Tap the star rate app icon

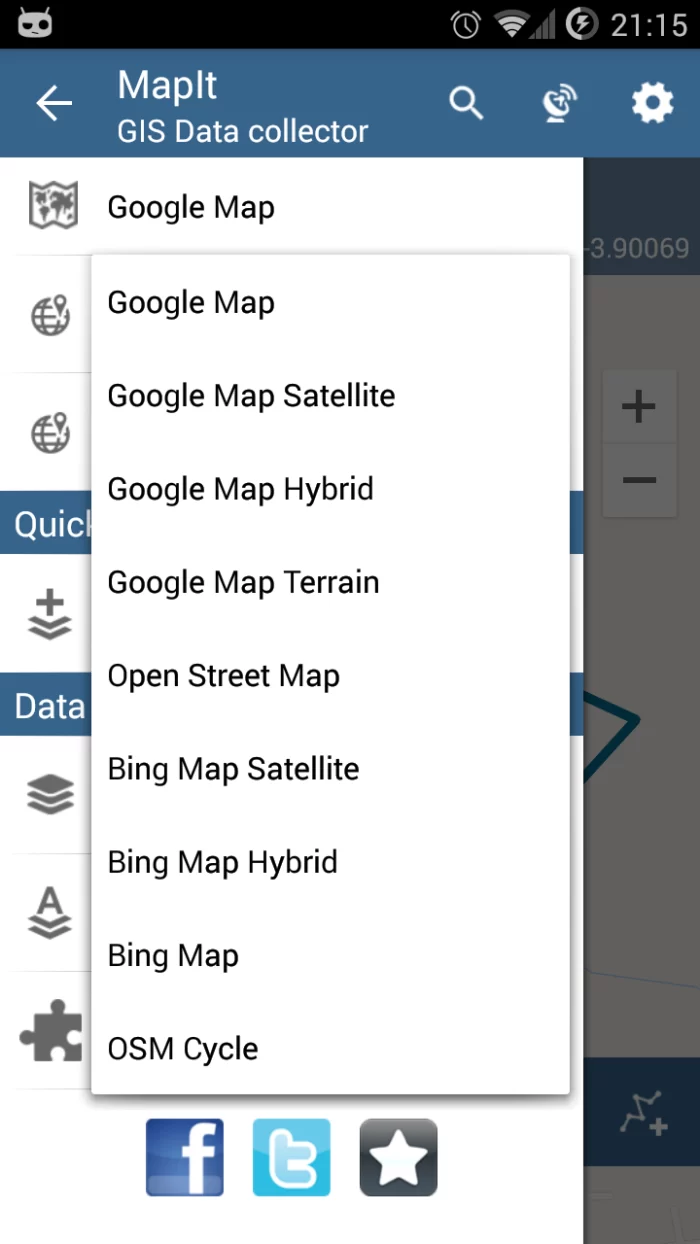[398, 1157]
